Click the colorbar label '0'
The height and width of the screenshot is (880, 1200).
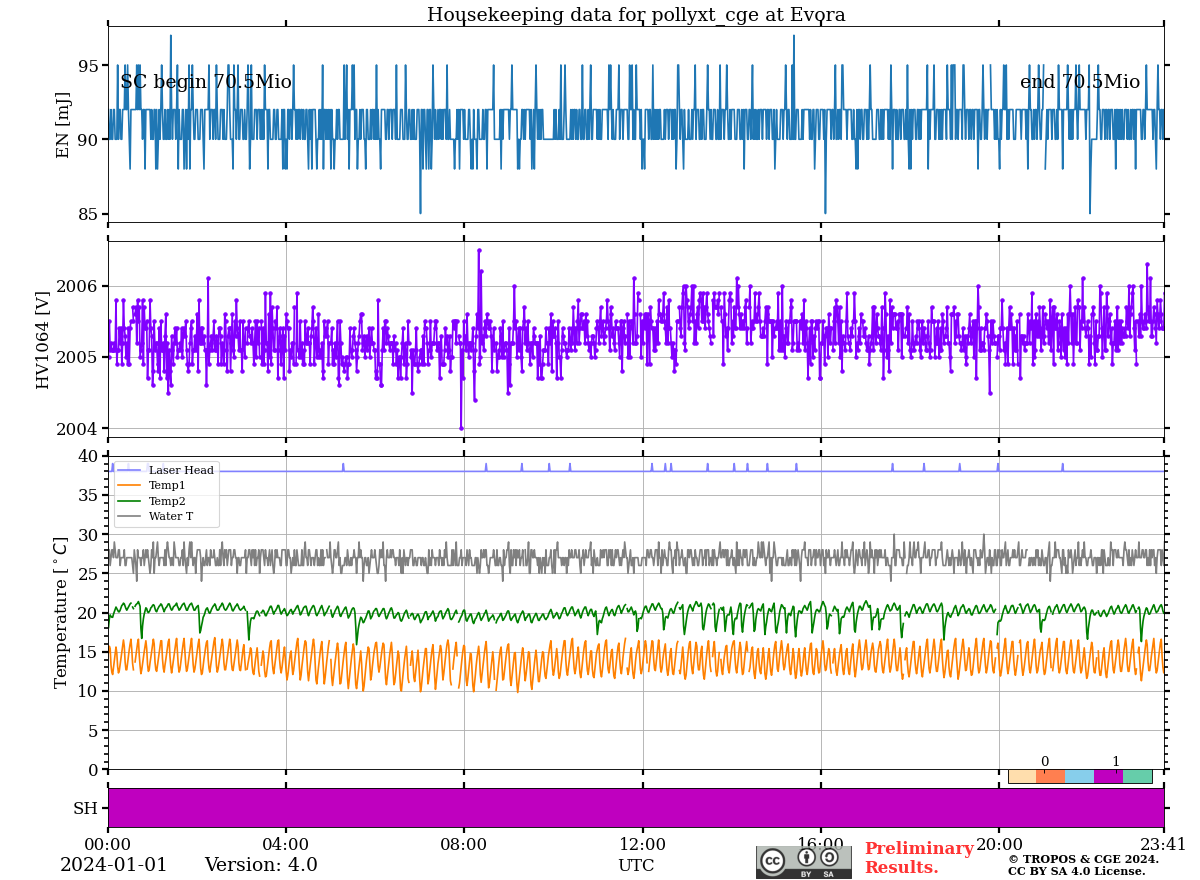point(1045,761)
